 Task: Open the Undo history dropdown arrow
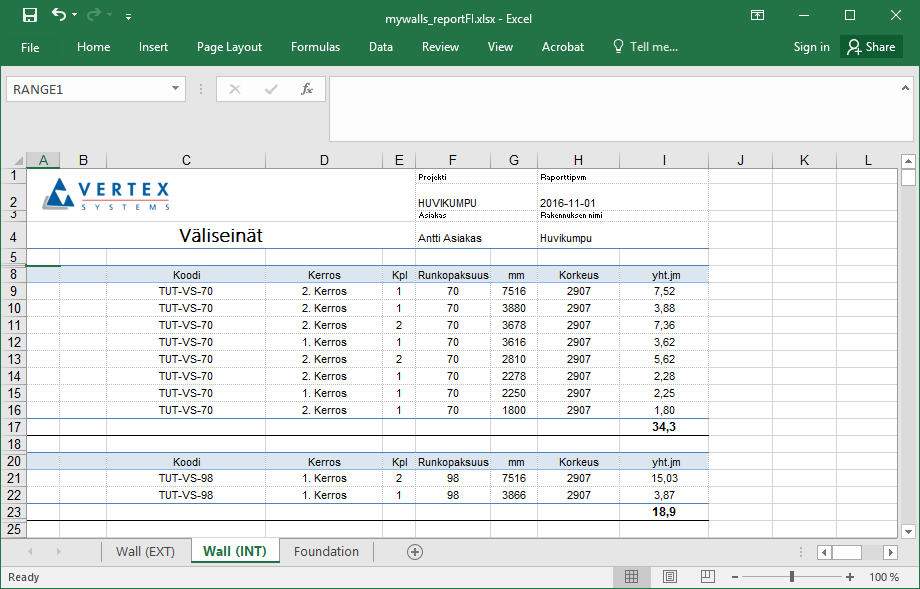(77, 16)
